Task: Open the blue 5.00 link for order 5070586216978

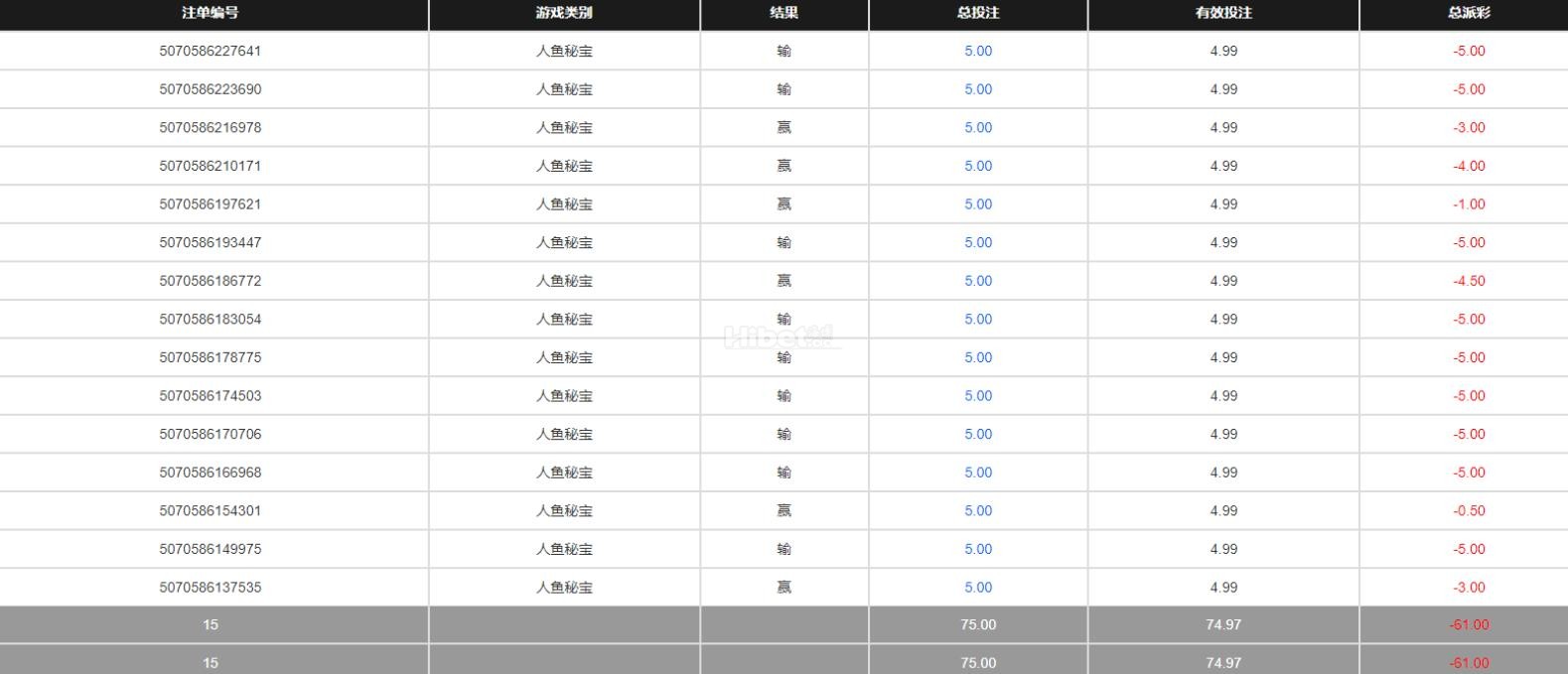Action: [x=977, y=127]
